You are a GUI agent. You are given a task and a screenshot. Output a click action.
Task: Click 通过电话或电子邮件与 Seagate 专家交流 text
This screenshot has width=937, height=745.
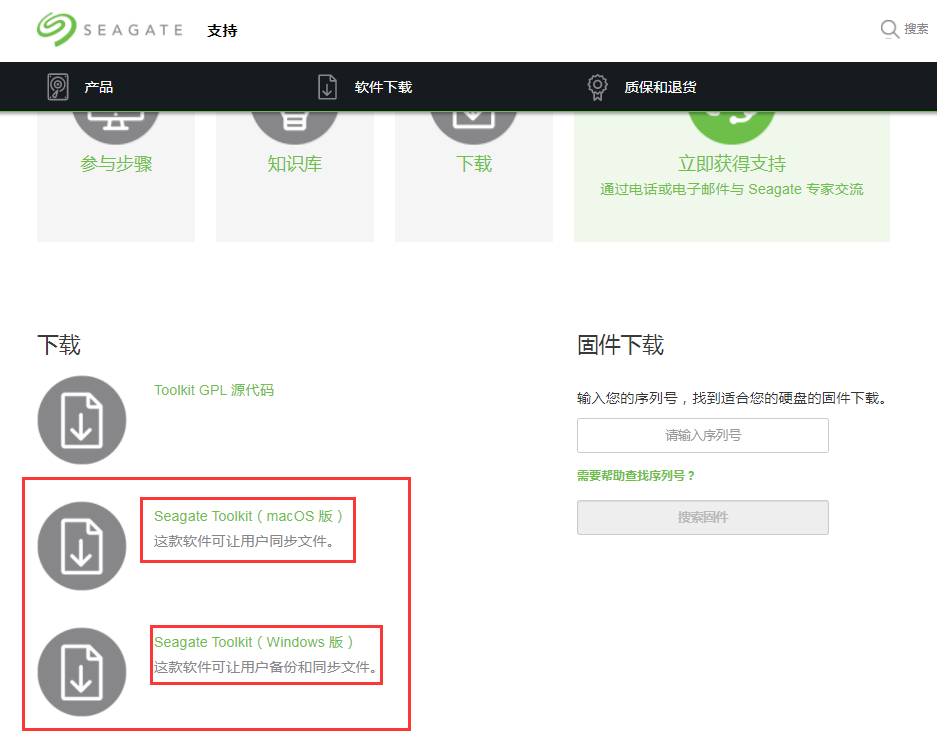731,189
